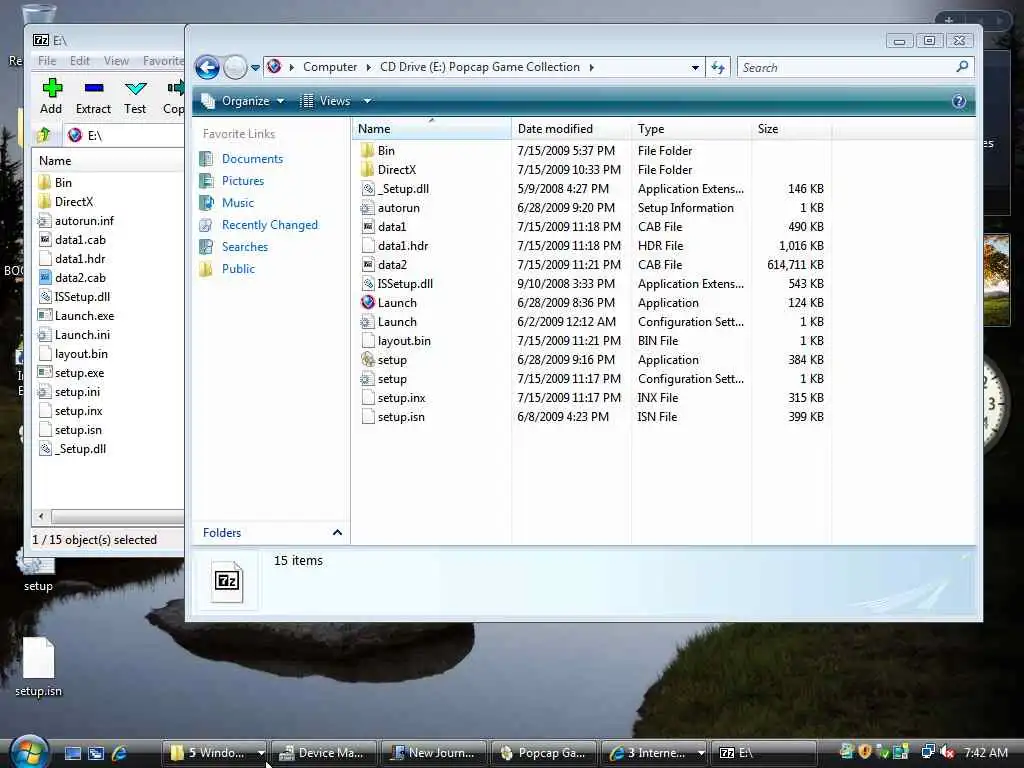Screen dimensions: 1024x768
Task: Click the setup.isn desktop icon
Action: tap(39, 667)
